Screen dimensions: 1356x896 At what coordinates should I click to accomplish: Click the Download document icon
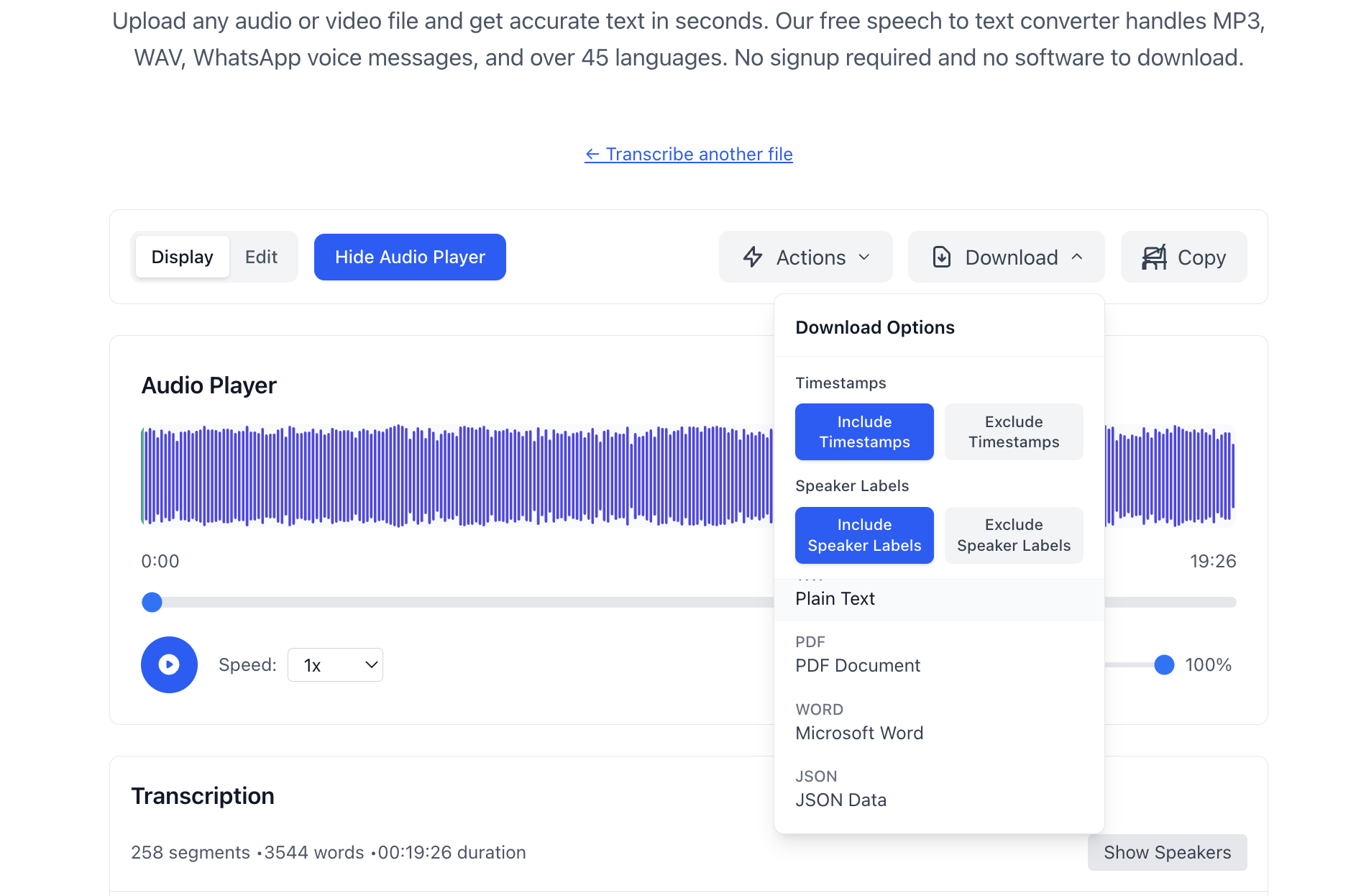[942, 257]
